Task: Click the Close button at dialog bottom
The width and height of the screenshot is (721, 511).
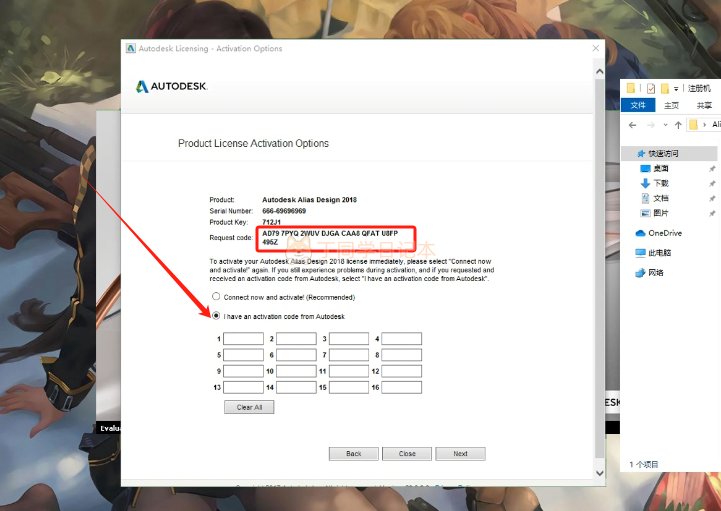Action: point(407,454)
